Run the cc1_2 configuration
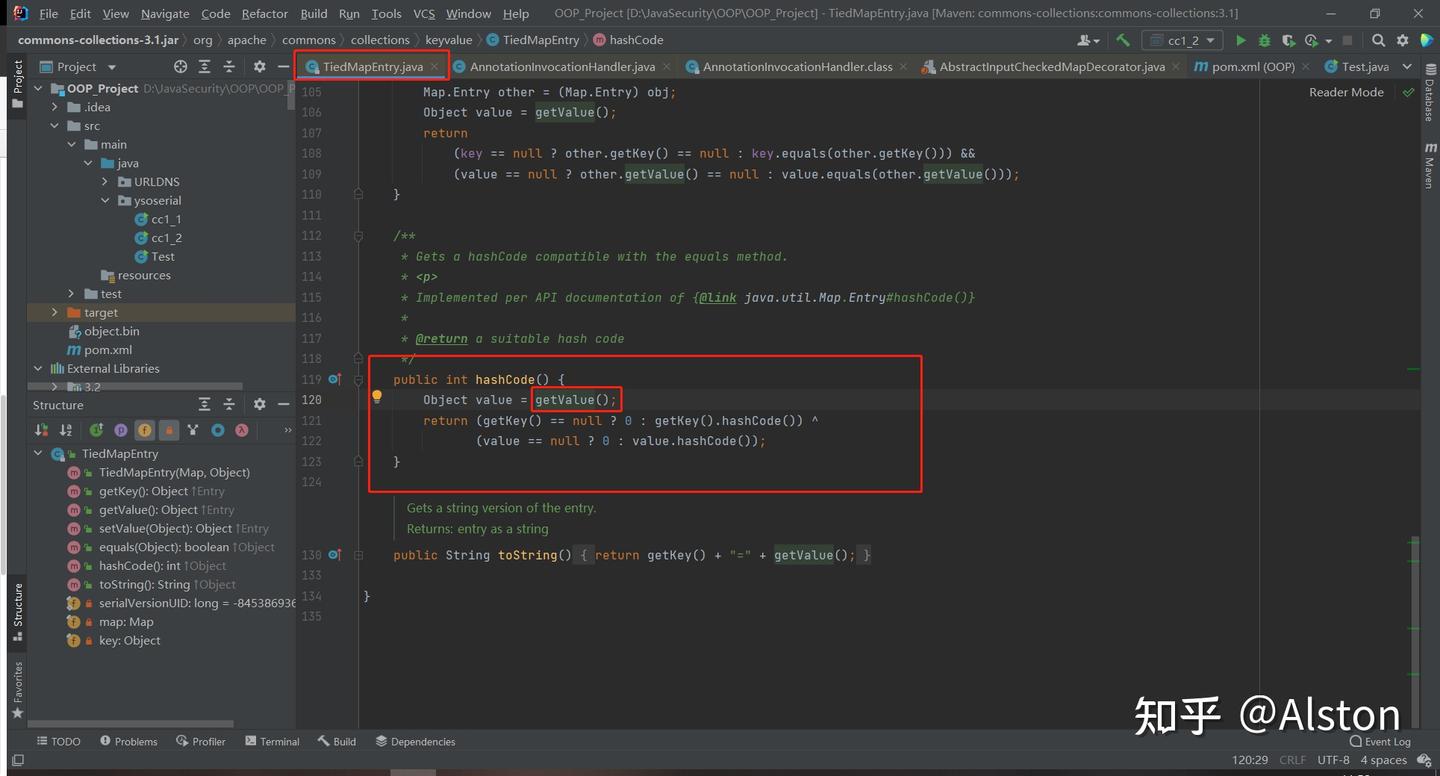The image size is (1440, 776). coord(1241,40)
